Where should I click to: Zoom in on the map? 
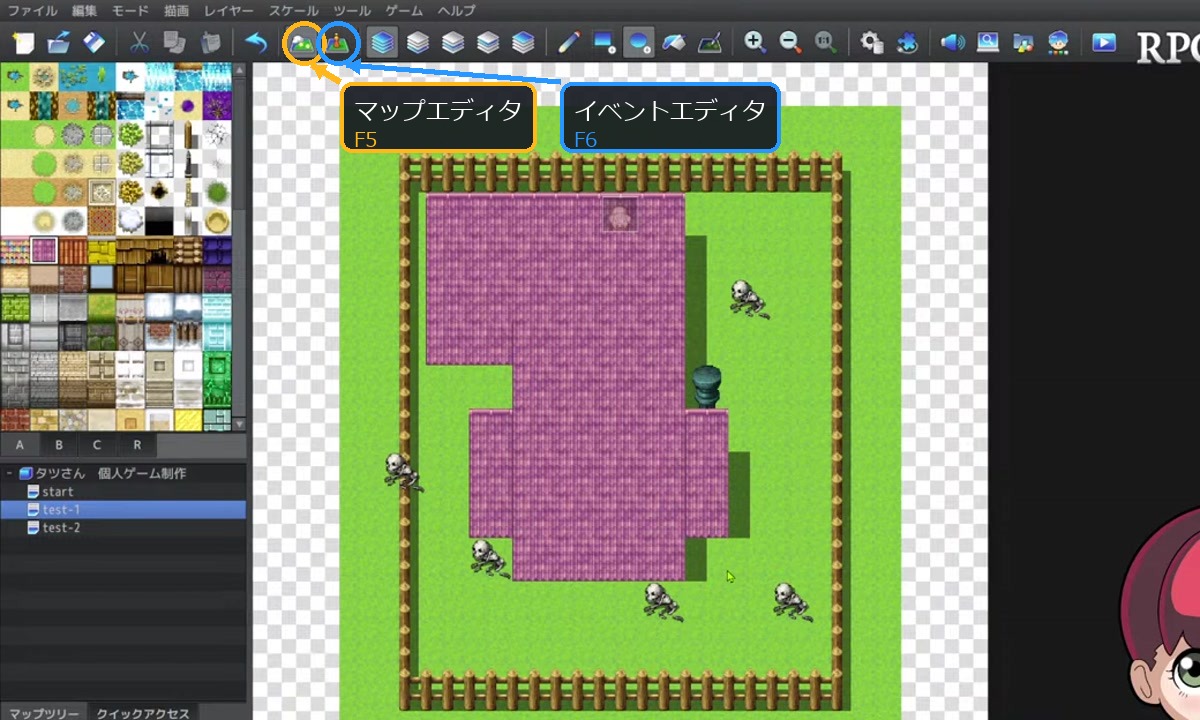[755, 43]
